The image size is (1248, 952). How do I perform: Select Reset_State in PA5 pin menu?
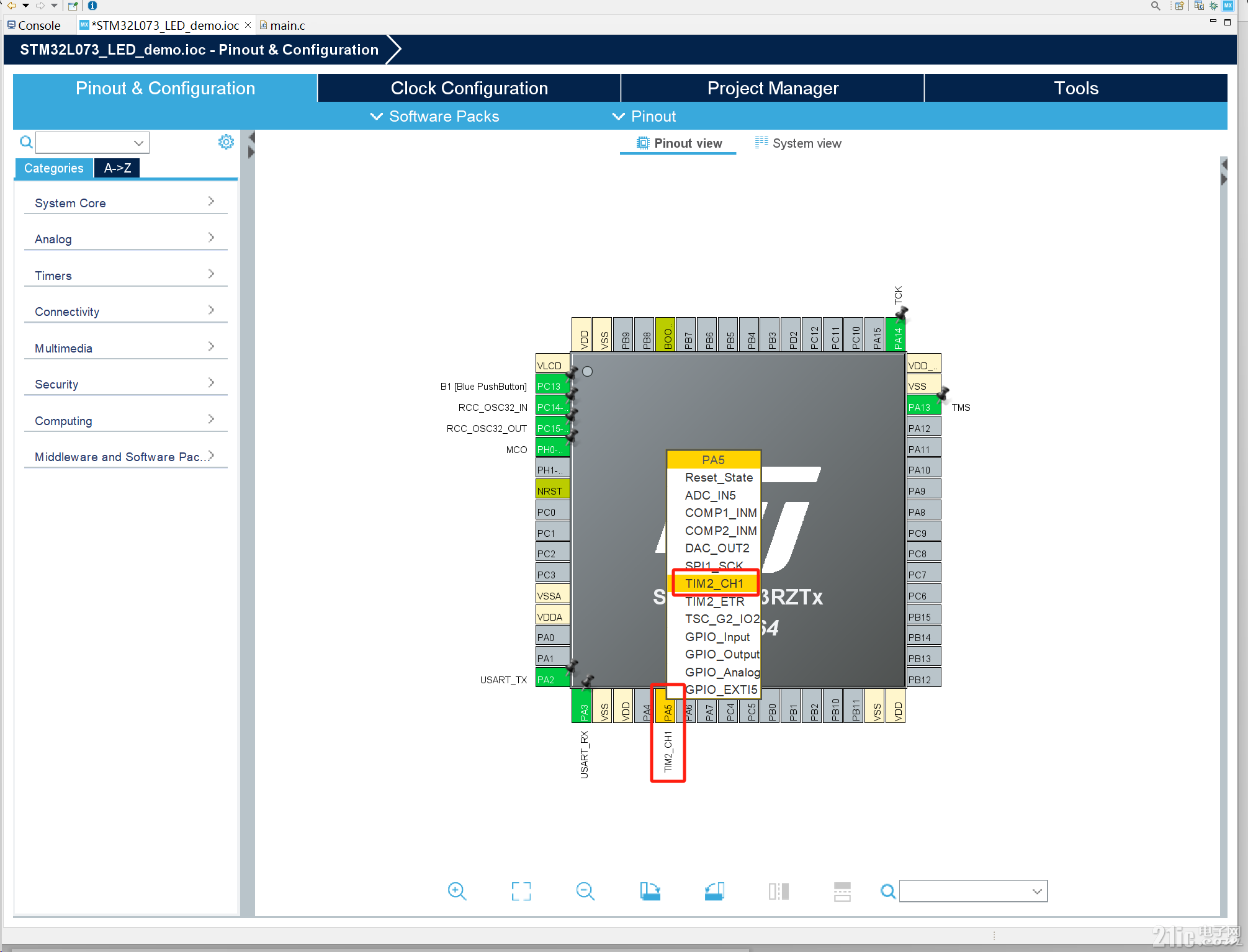click(718, 477)
